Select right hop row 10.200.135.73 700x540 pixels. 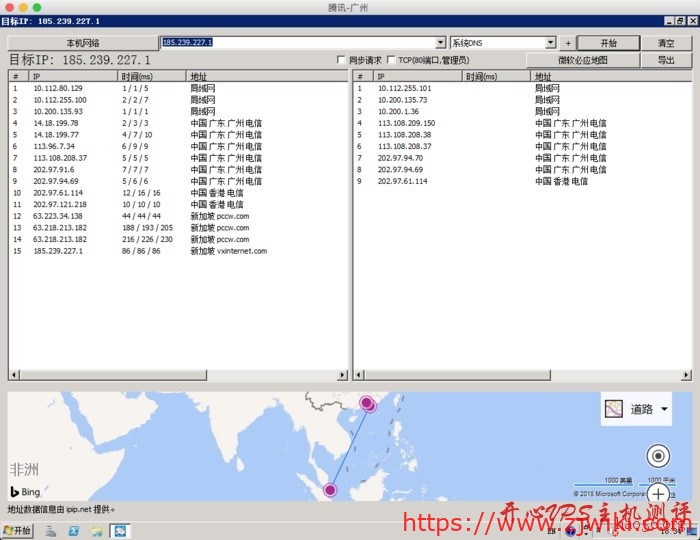(522, 100)
